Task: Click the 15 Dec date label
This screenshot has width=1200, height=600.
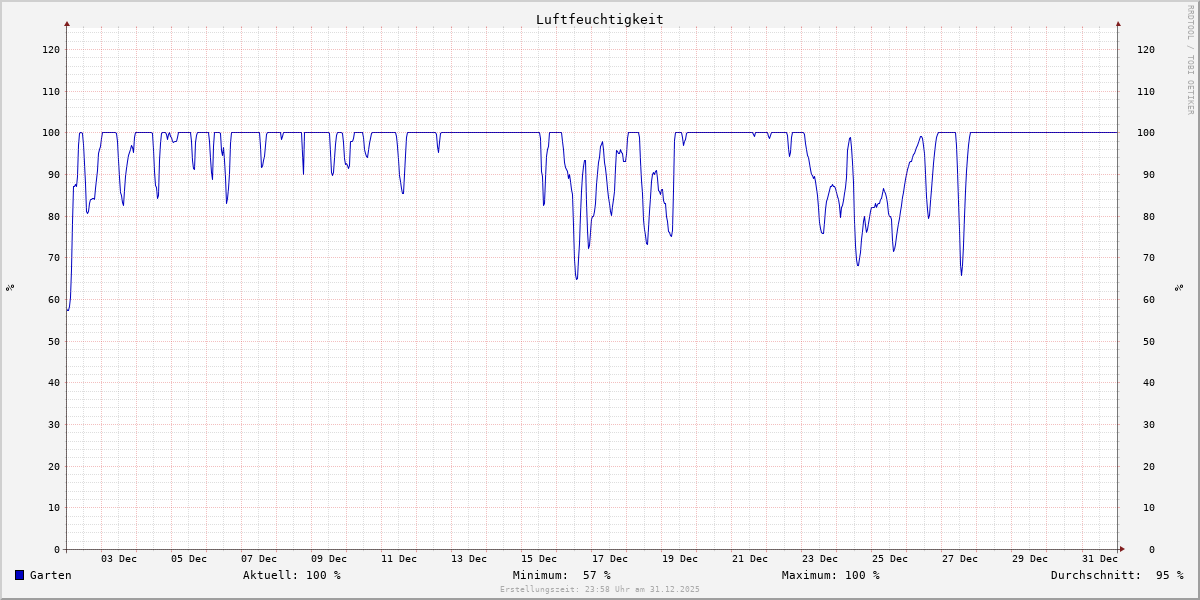Action: pos(539,559)
